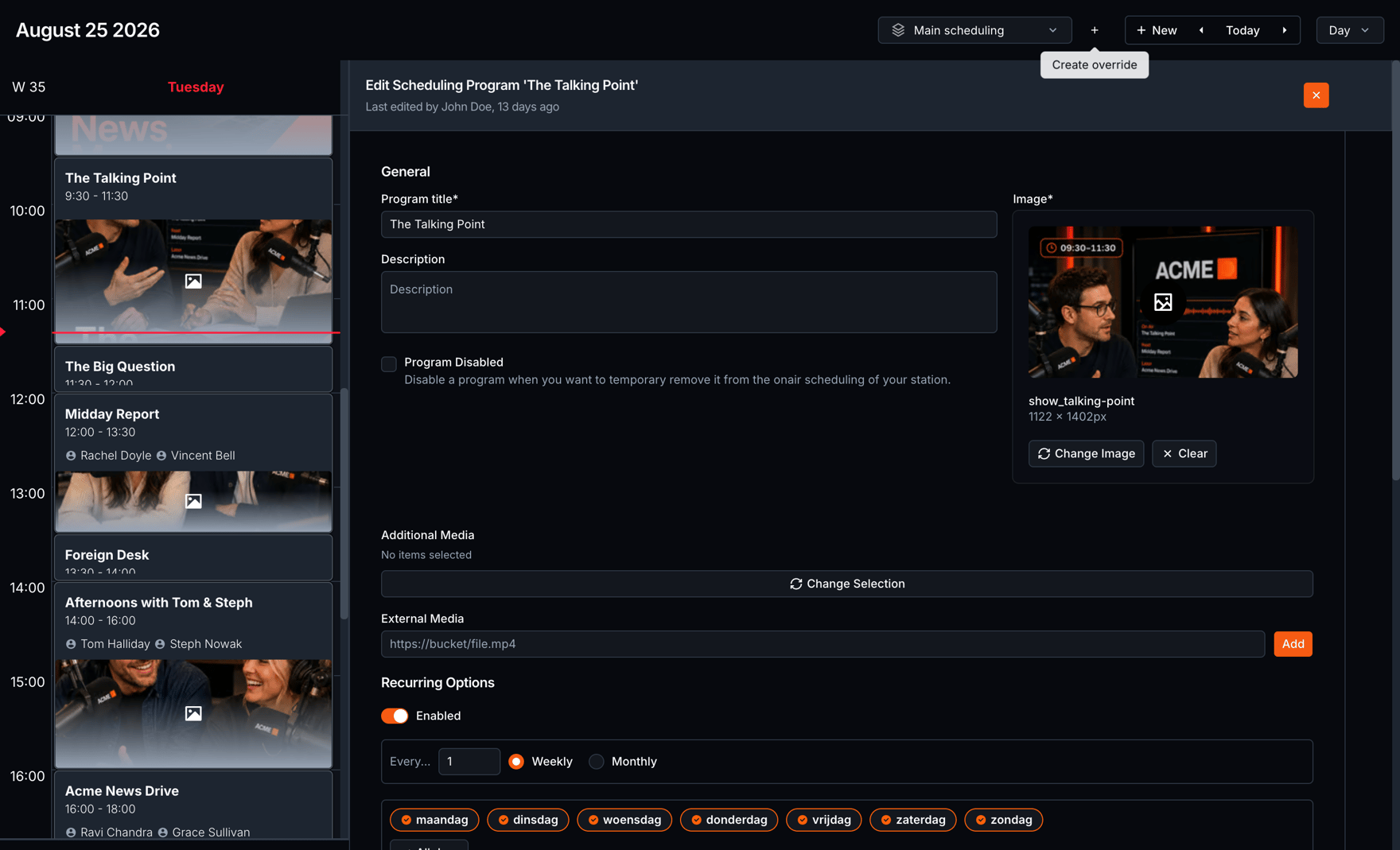1400x850 pixels.
Task: Click the layers icon in Main scheduling
Action: point(898,30)
